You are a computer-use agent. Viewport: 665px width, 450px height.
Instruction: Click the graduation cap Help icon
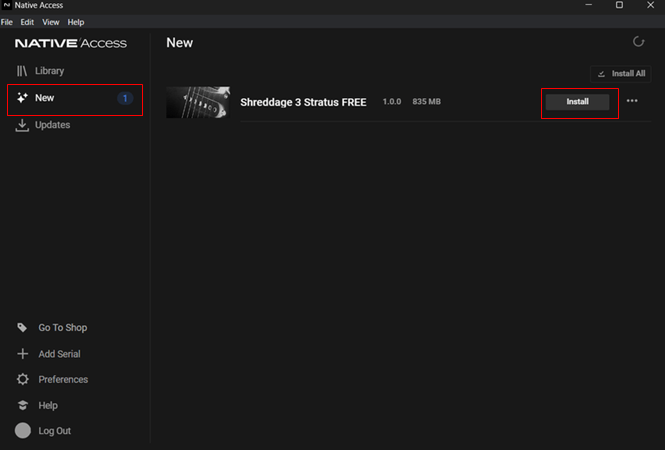pyautogui.click(x=23, y=405)
